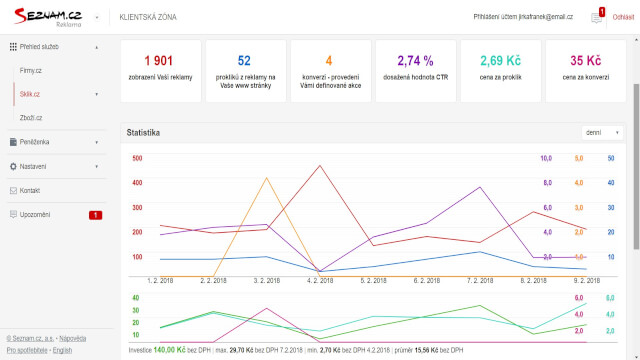Select Zboží.cz in sidebar
This screenshot has height=360, width=640.
[31, 118]
